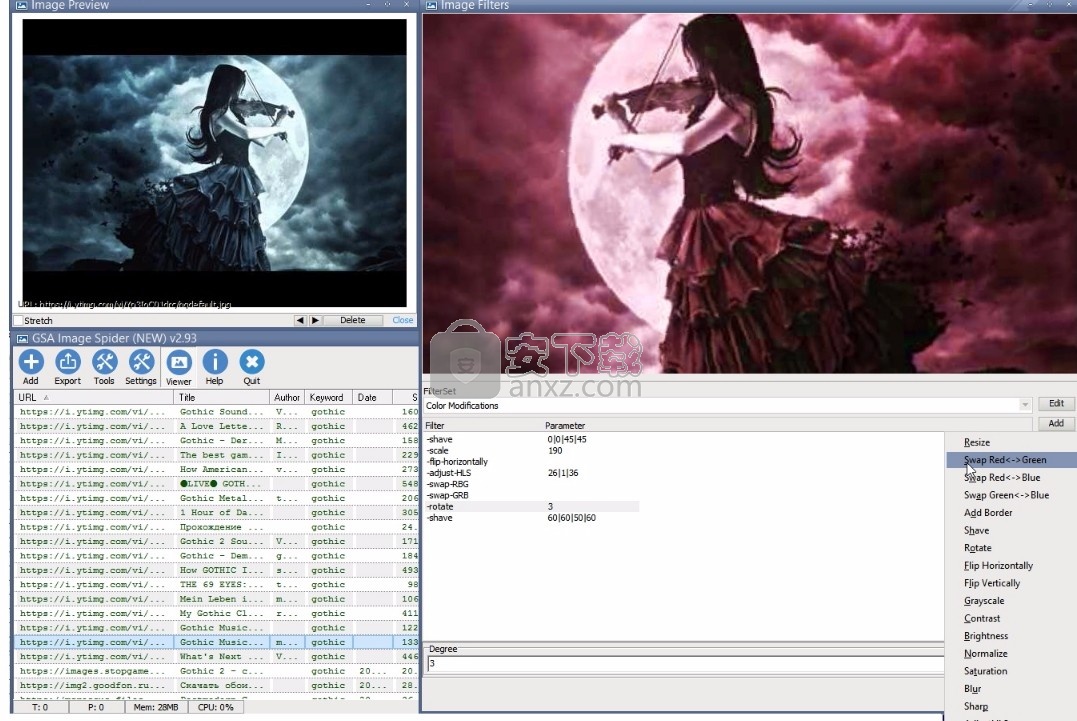Apply Grayscale from the filter menu
1077x721 pixels.
pyautogui.click(x=984, y=601)
